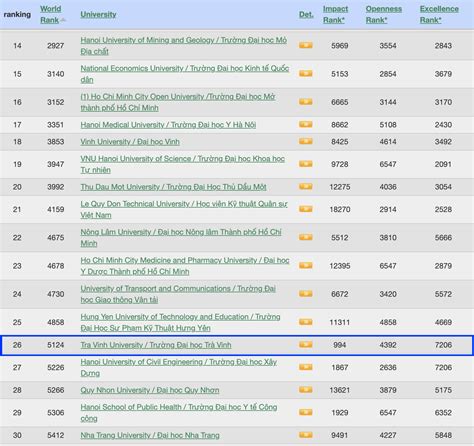This screenshot has height=446, width=474.
Task: Open Hung Yen University of Technology and Education link
Action: tap(180, 322)
